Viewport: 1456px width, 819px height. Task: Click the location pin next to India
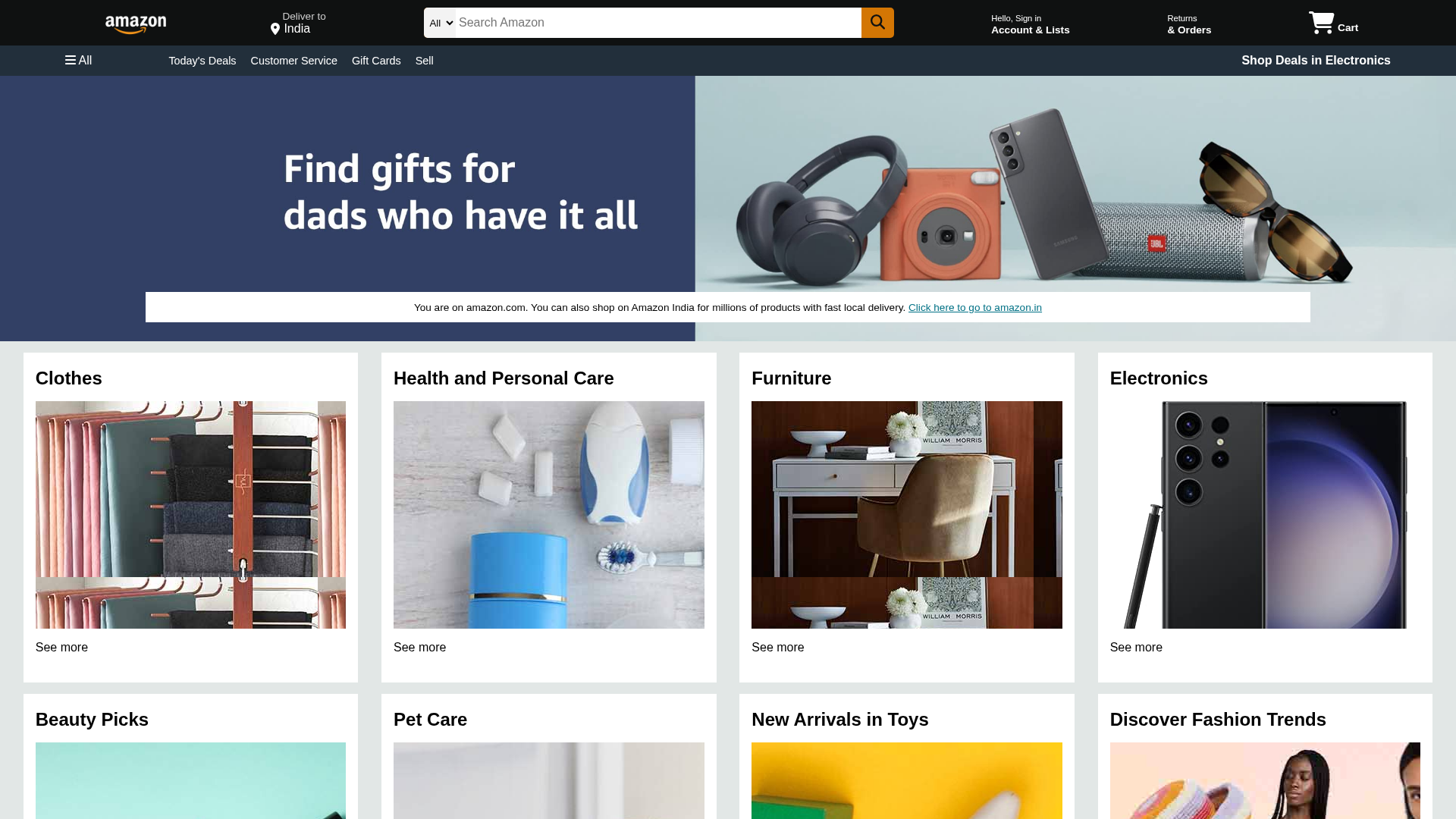pos(275,29)
